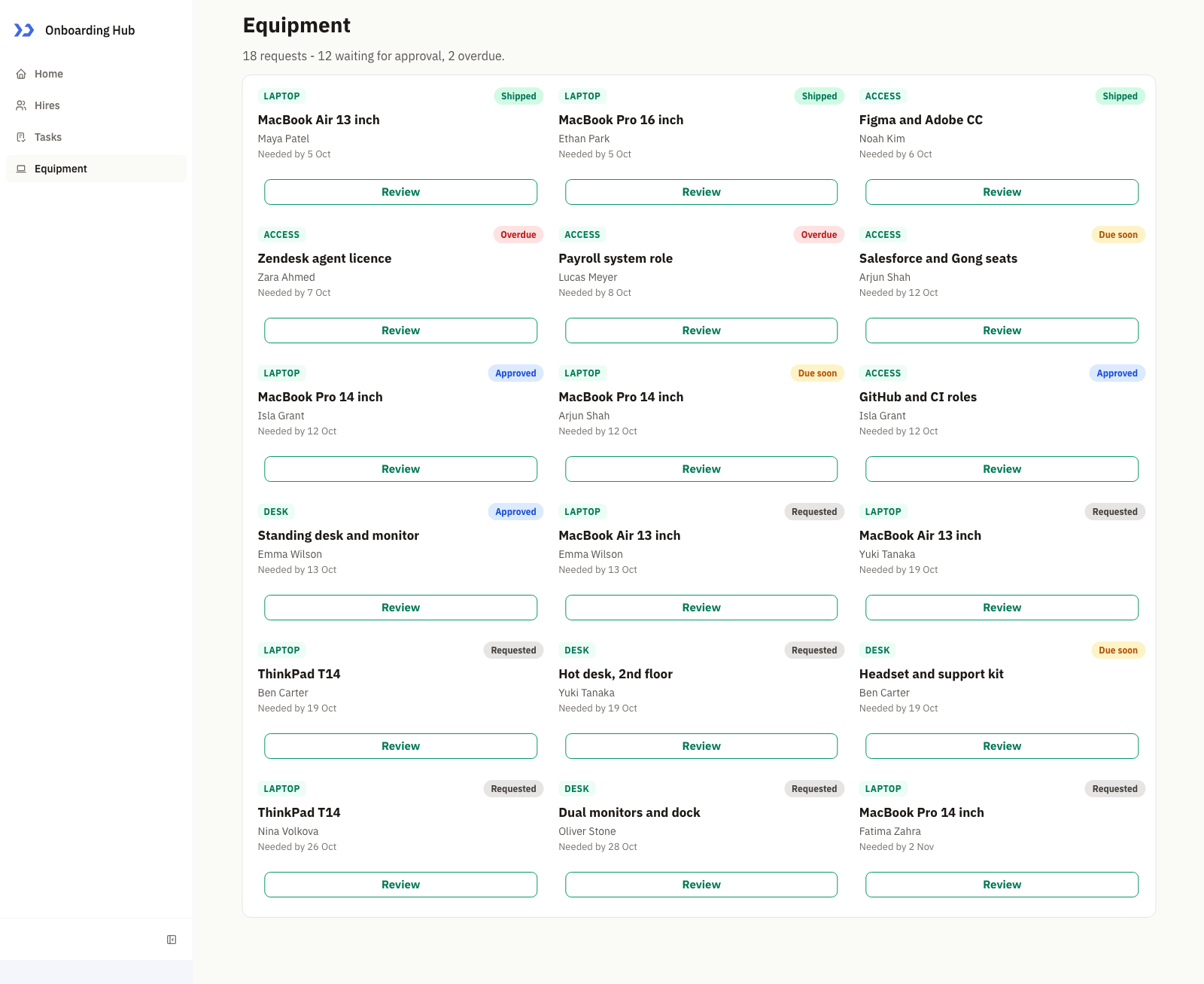Click the Home house icon in the sidebar
The height and width of the screenshot is (984, 1204).
(x=21, y=74)
